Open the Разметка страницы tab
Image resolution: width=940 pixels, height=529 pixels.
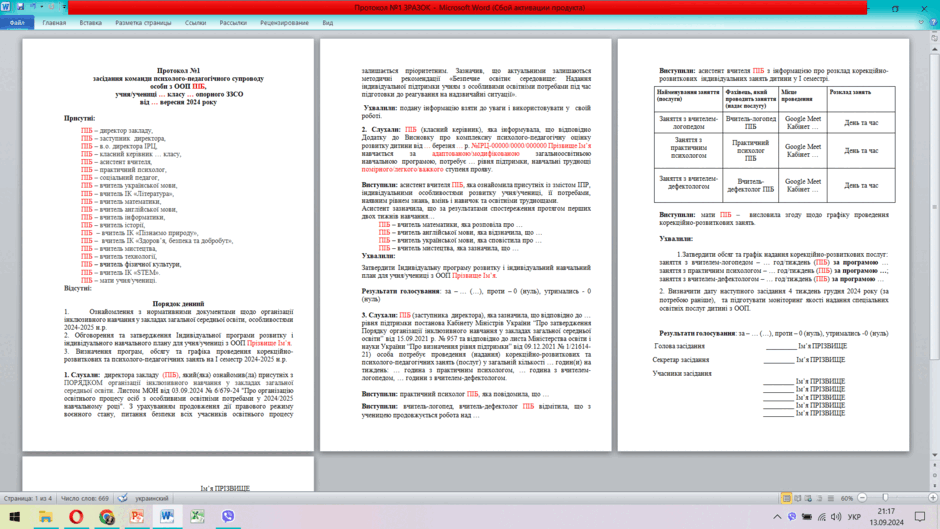click(143, 23)
